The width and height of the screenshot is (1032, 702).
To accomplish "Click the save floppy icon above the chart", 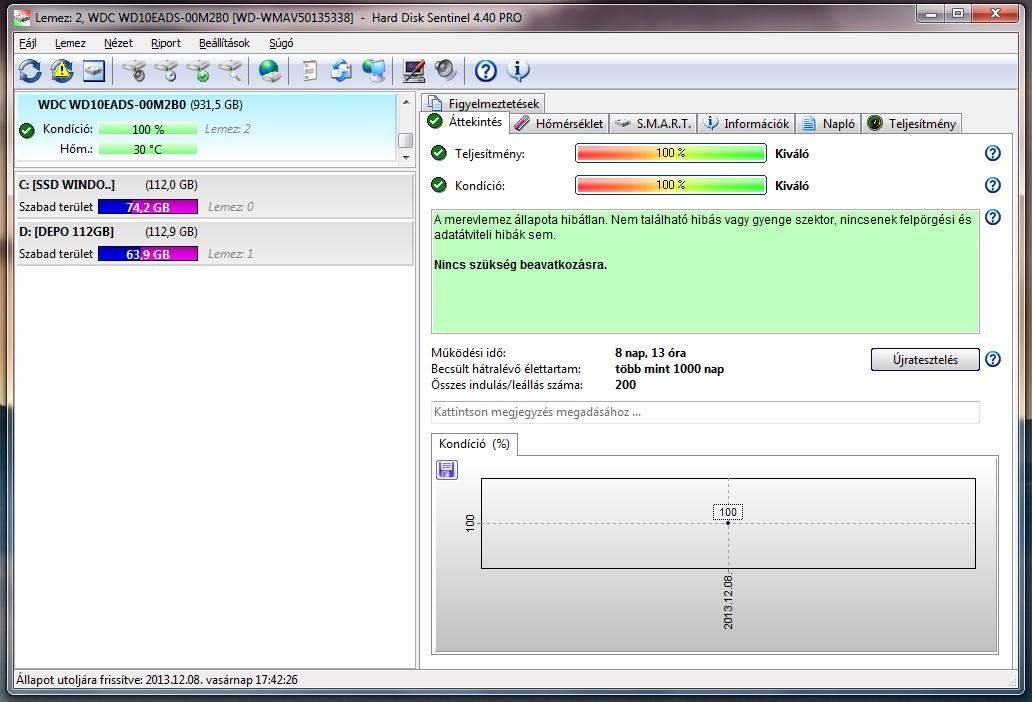I will coord(447,470).
